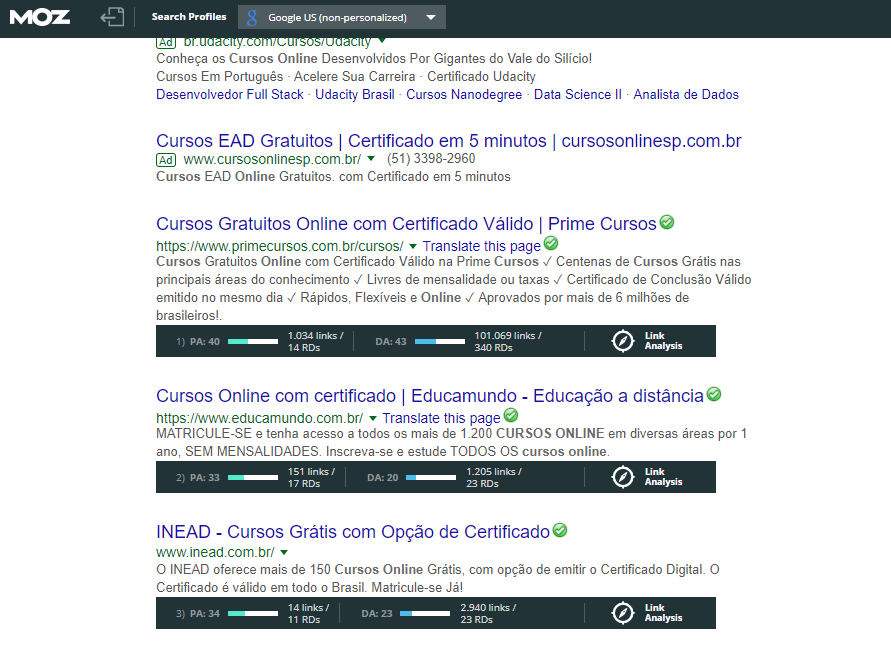Image resolution: width=891 pixels, height=652 pixels.
Task: Open 'Cursos Online com certificado' Educamundo link
Action: [430, 396]
